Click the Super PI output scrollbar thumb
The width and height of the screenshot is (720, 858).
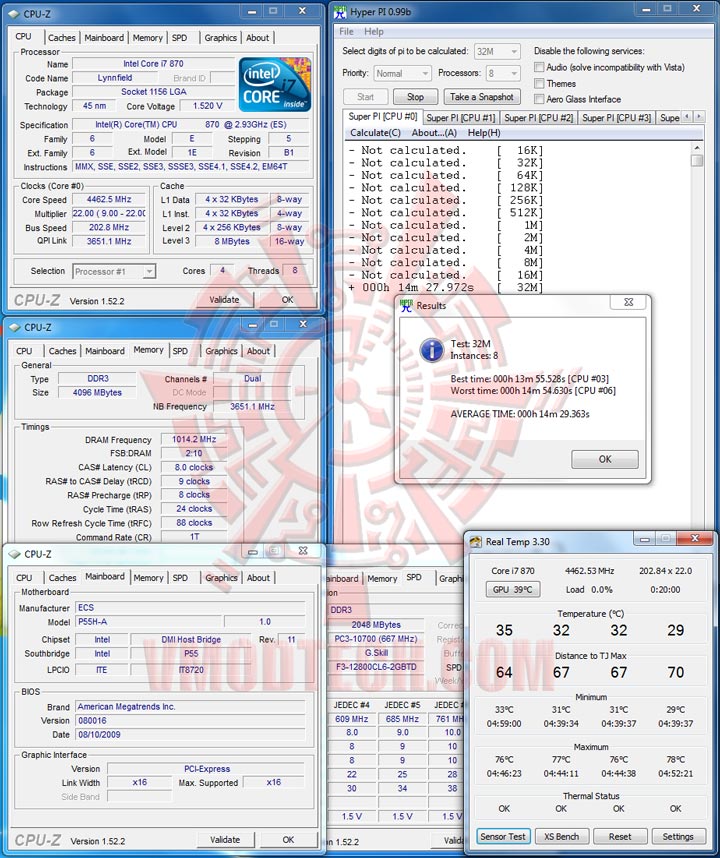coord(696,160)
